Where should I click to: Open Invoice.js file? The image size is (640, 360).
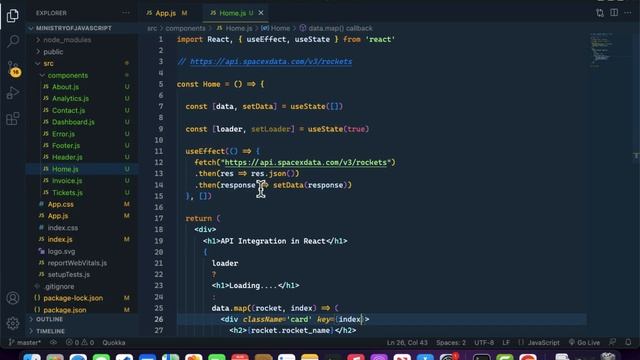click(x=67, y=181)
